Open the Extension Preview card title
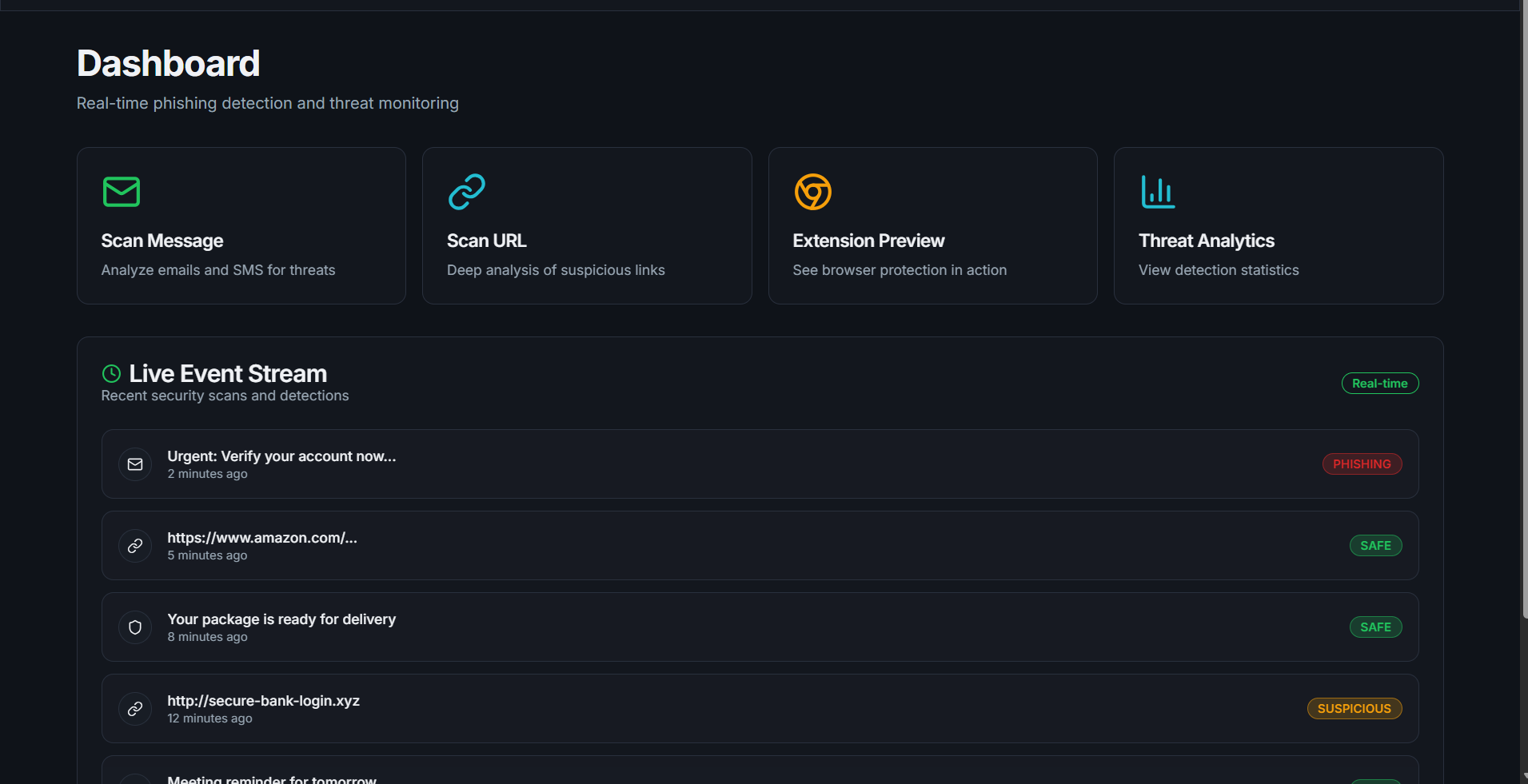This screenshot has width=1528, height=784. [x=868, y=241]
